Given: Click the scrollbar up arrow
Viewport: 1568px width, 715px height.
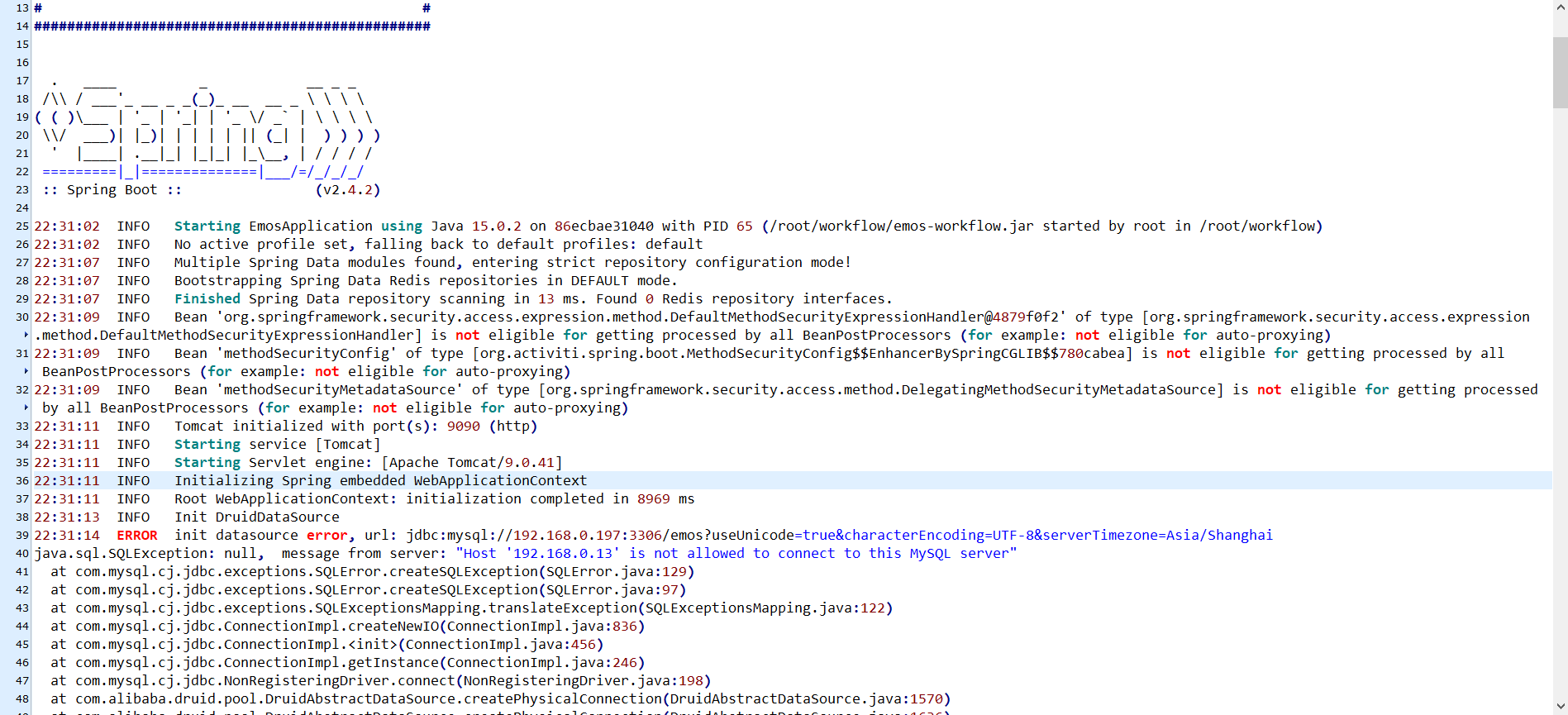Looking at the screenshot, I should pyautogui.click(x=1560, y=7).
